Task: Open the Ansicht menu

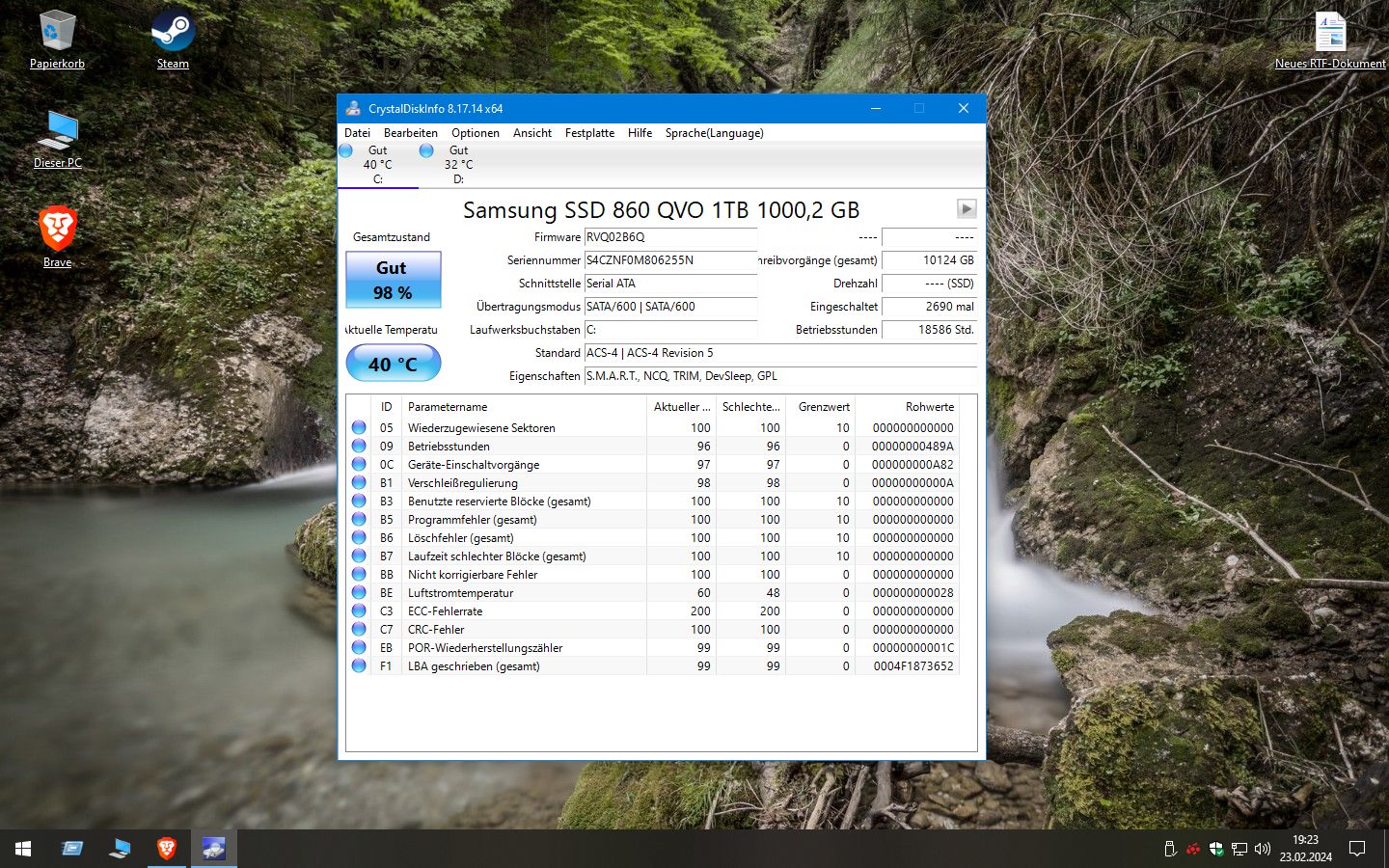Action: pyautogui.click(x=532, y=133)
